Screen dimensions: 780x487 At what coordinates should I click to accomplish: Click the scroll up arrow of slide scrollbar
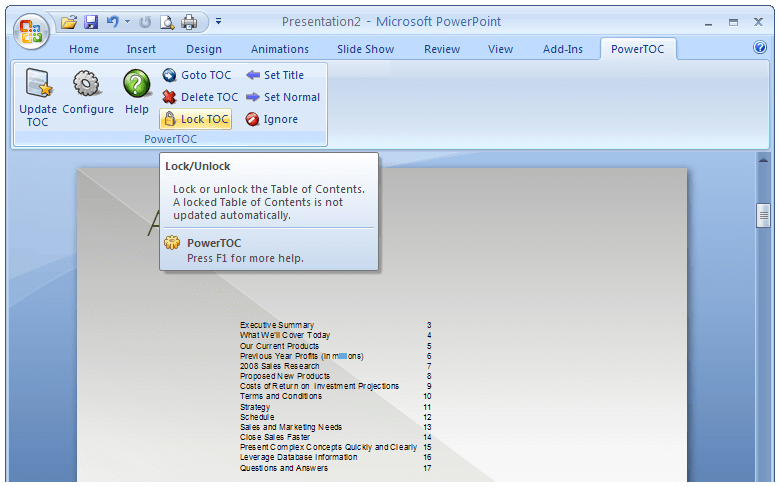pyautogui.click(x=763, y=160)
